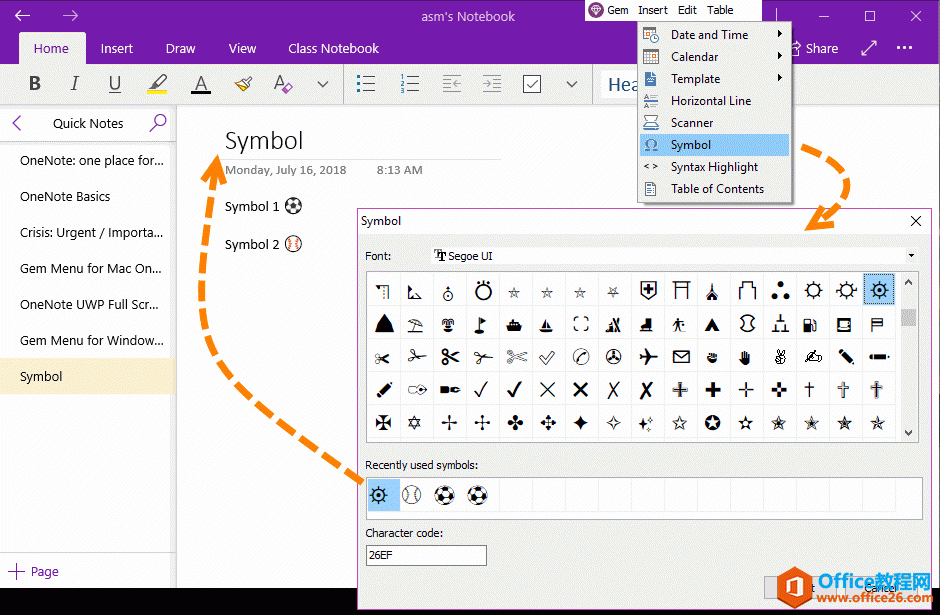This screenshot has height=615, width=940.
Task: Apply bold formatting
Action: [x=35, y=84]
